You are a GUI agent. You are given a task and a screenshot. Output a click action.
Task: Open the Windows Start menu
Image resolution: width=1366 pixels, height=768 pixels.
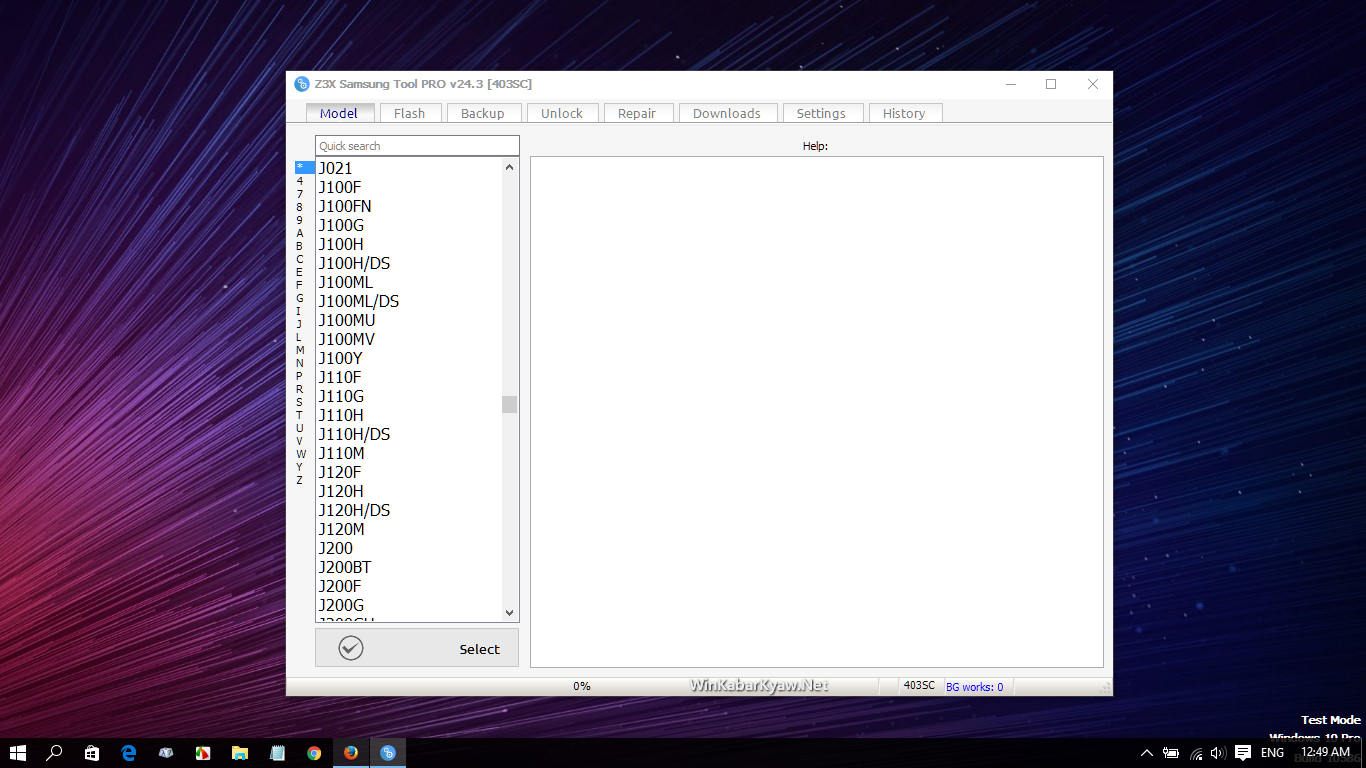point(17,753)
